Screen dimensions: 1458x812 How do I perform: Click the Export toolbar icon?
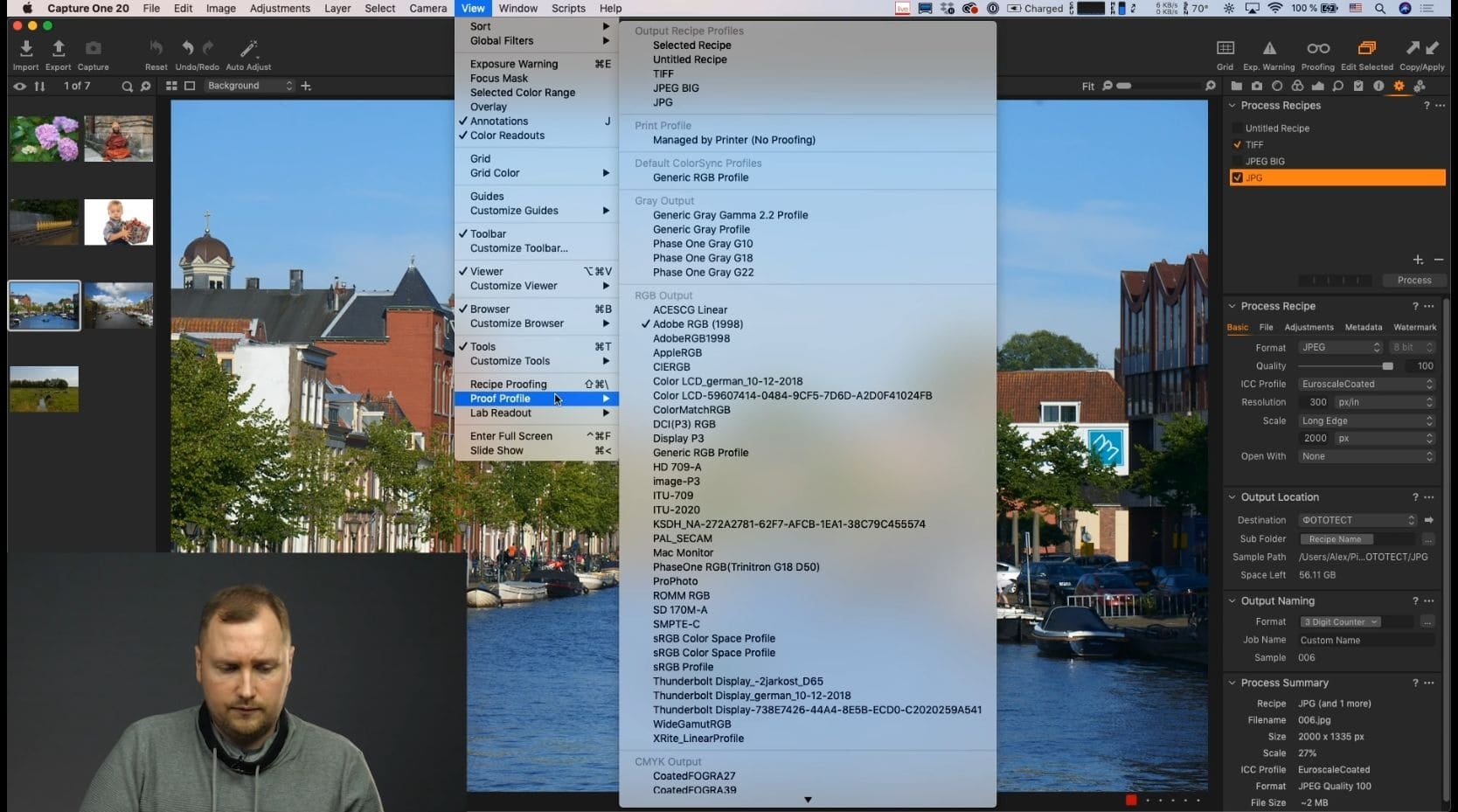[59, 48]
